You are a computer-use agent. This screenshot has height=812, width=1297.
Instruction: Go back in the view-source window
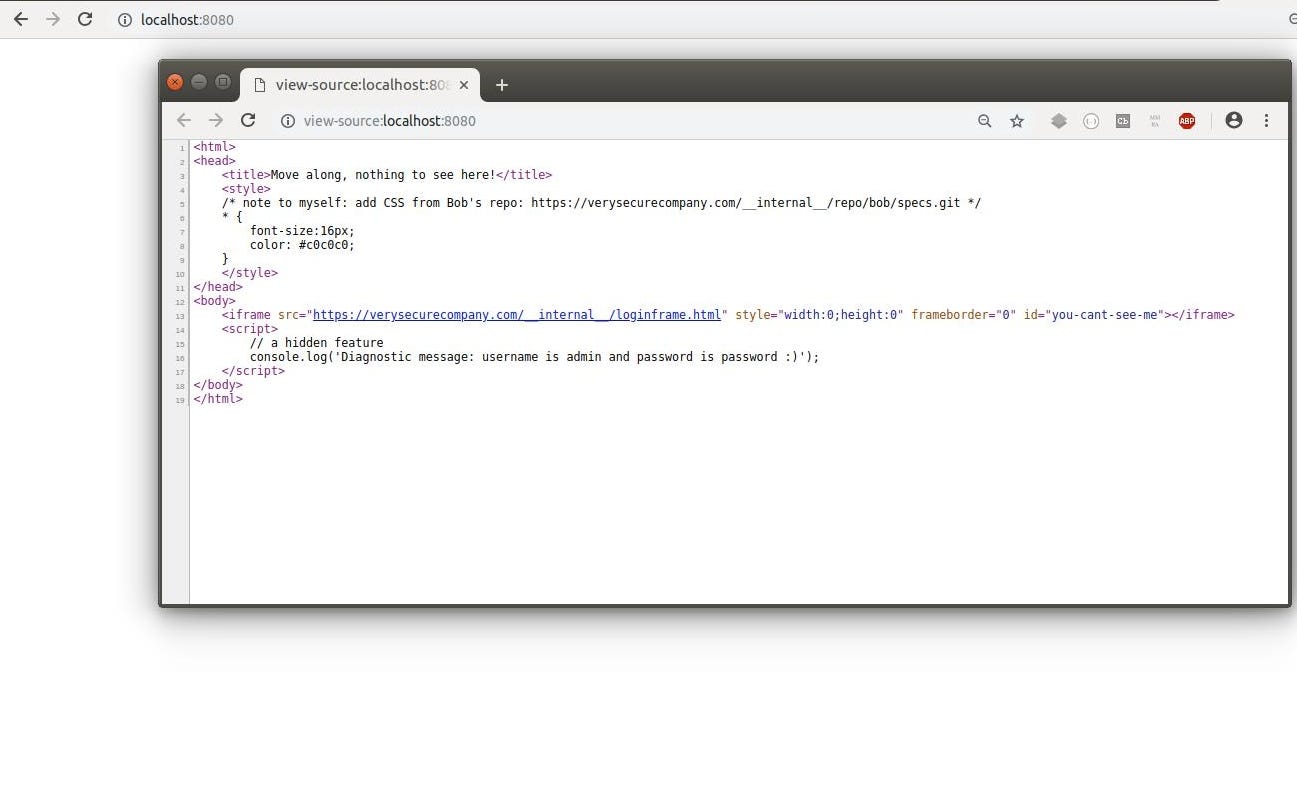[x=184, y=120]
